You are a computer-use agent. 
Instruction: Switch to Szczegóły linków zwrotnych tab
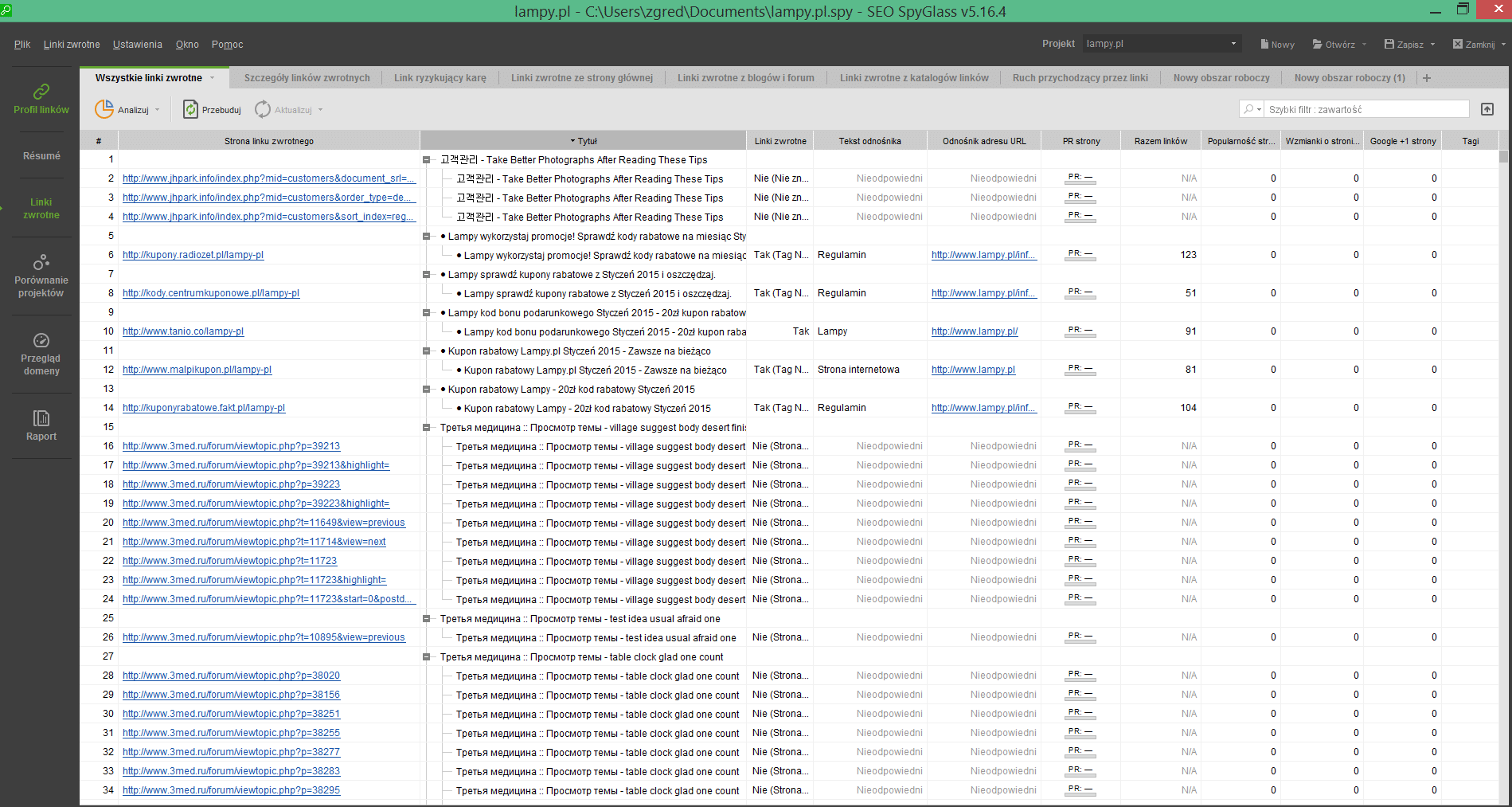click(307, 78)
